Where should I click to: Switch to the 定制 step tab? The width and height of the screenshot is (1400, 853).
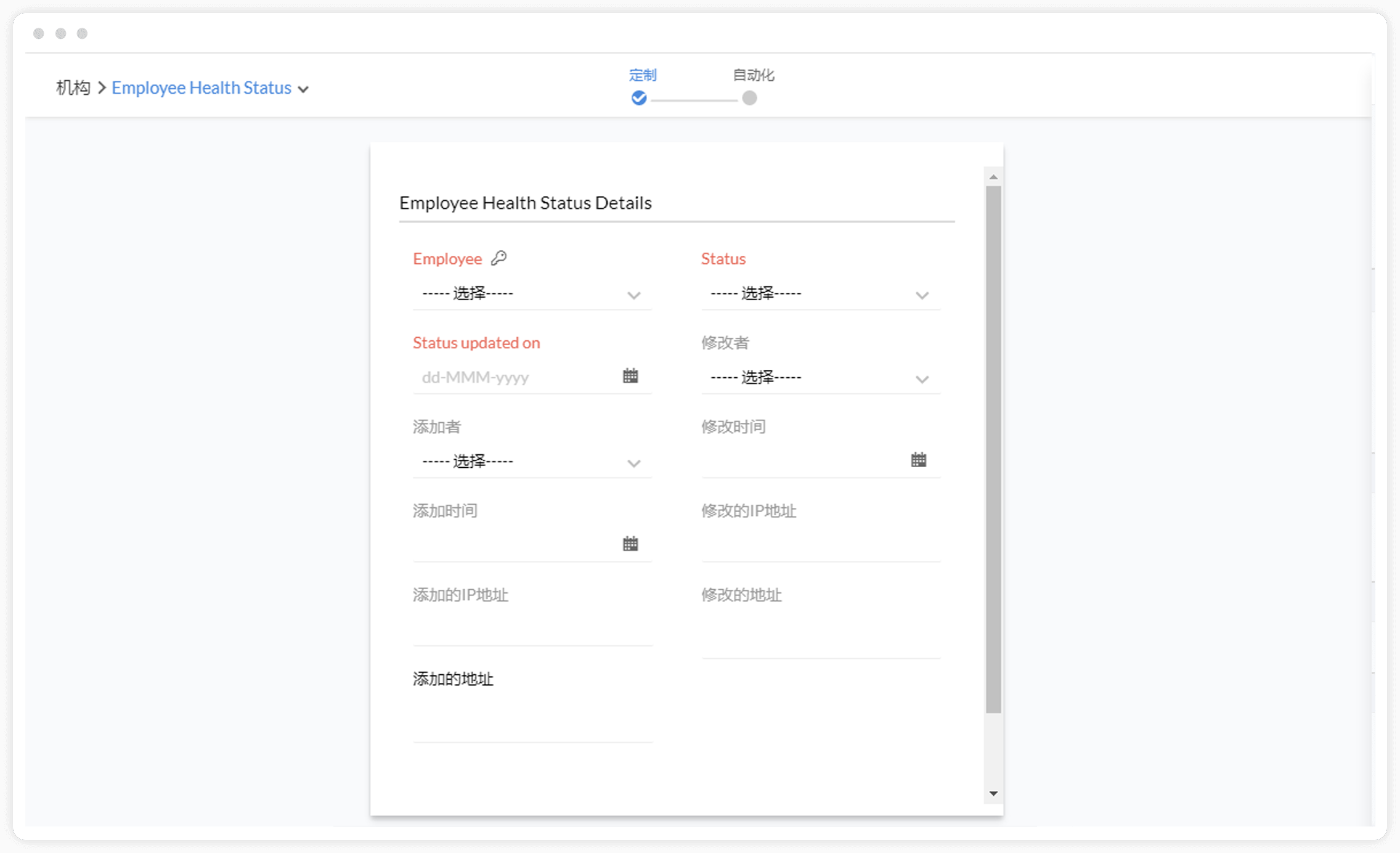click(642, 75)
